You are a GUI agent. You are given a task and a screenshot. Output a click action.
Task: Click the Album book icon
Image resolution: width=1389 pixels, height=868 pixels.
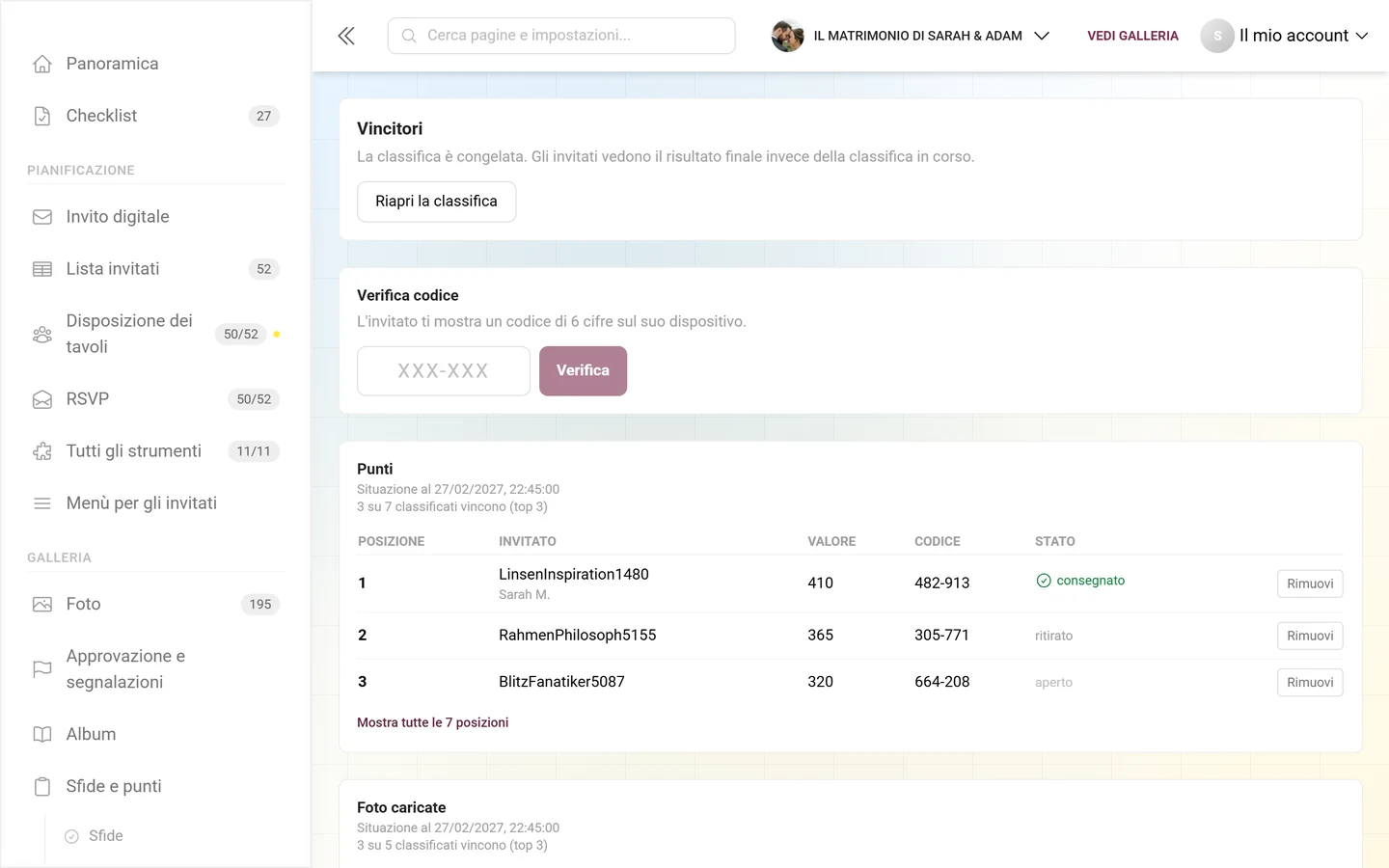(42, 735)
